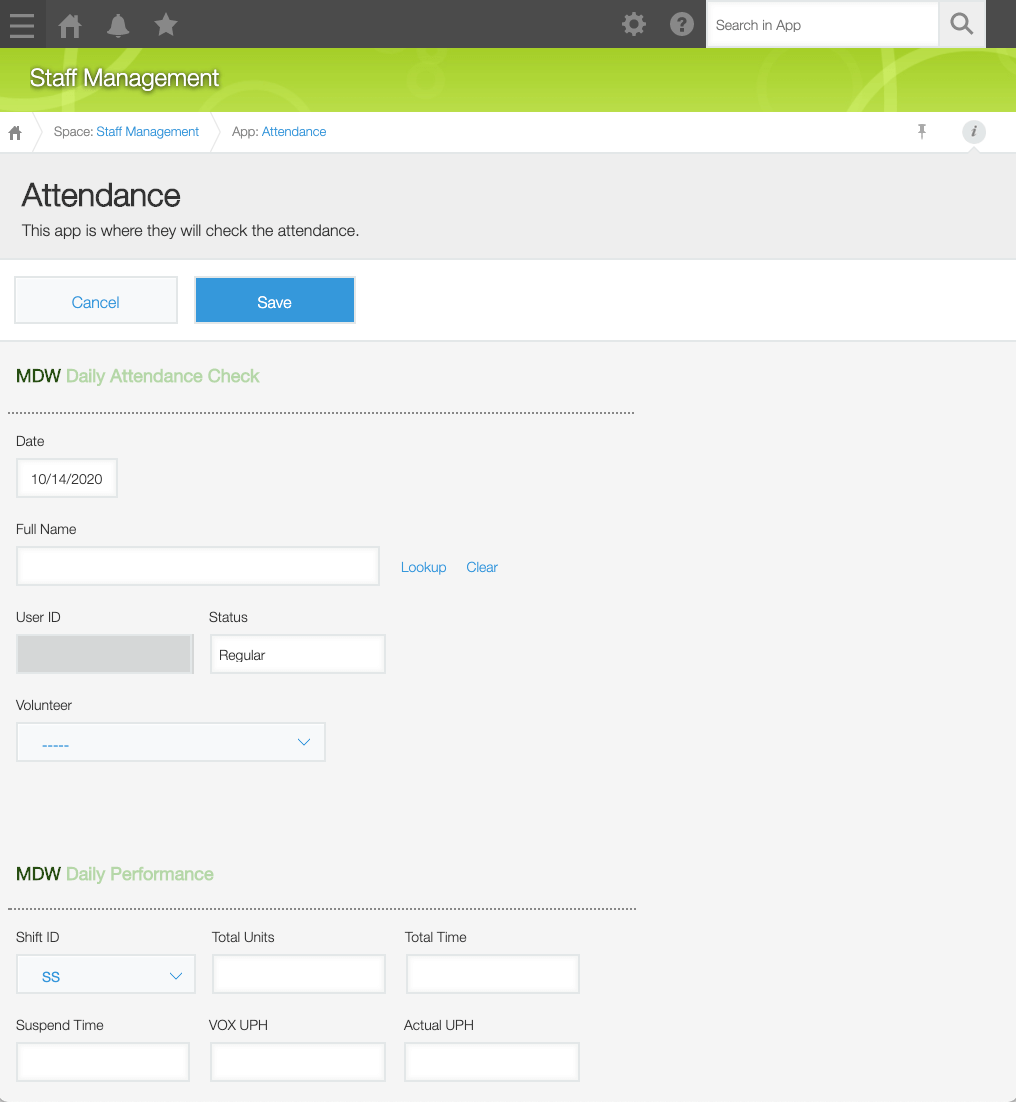The height and width of the screenshot is (1102, 1016).
Task: Open the Attendance app link
Action: pos(294,131)
